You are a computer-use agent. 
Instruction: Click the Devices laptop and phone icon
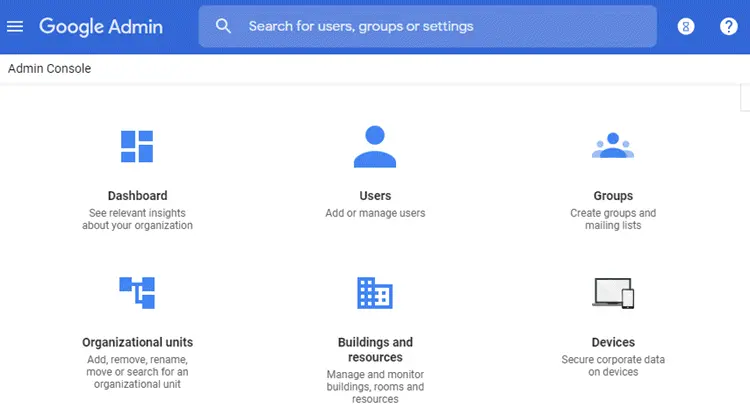613,292
